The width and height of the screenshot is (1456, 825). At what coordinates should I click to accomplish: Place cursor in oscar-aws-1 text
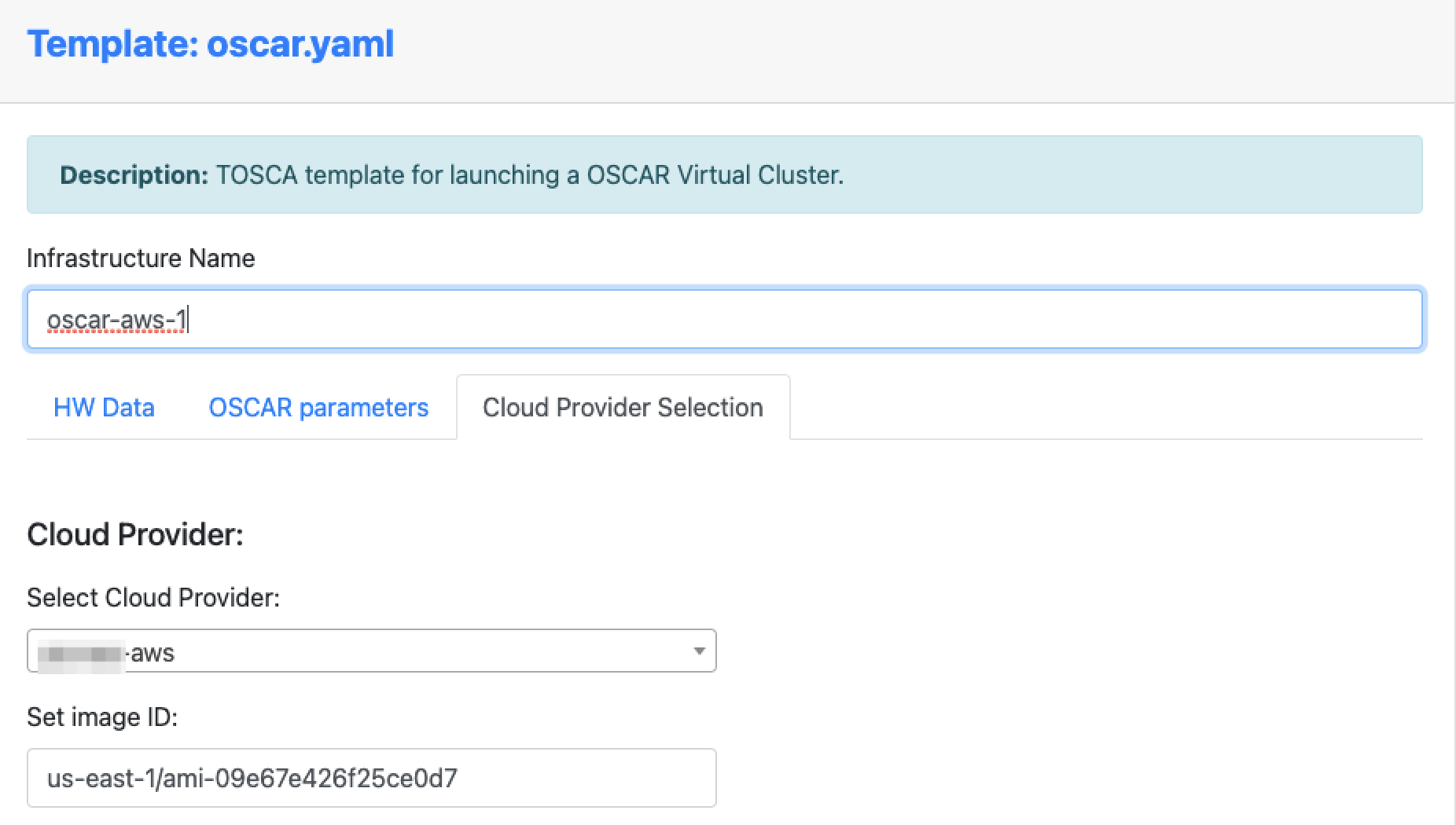click(116, 320)
